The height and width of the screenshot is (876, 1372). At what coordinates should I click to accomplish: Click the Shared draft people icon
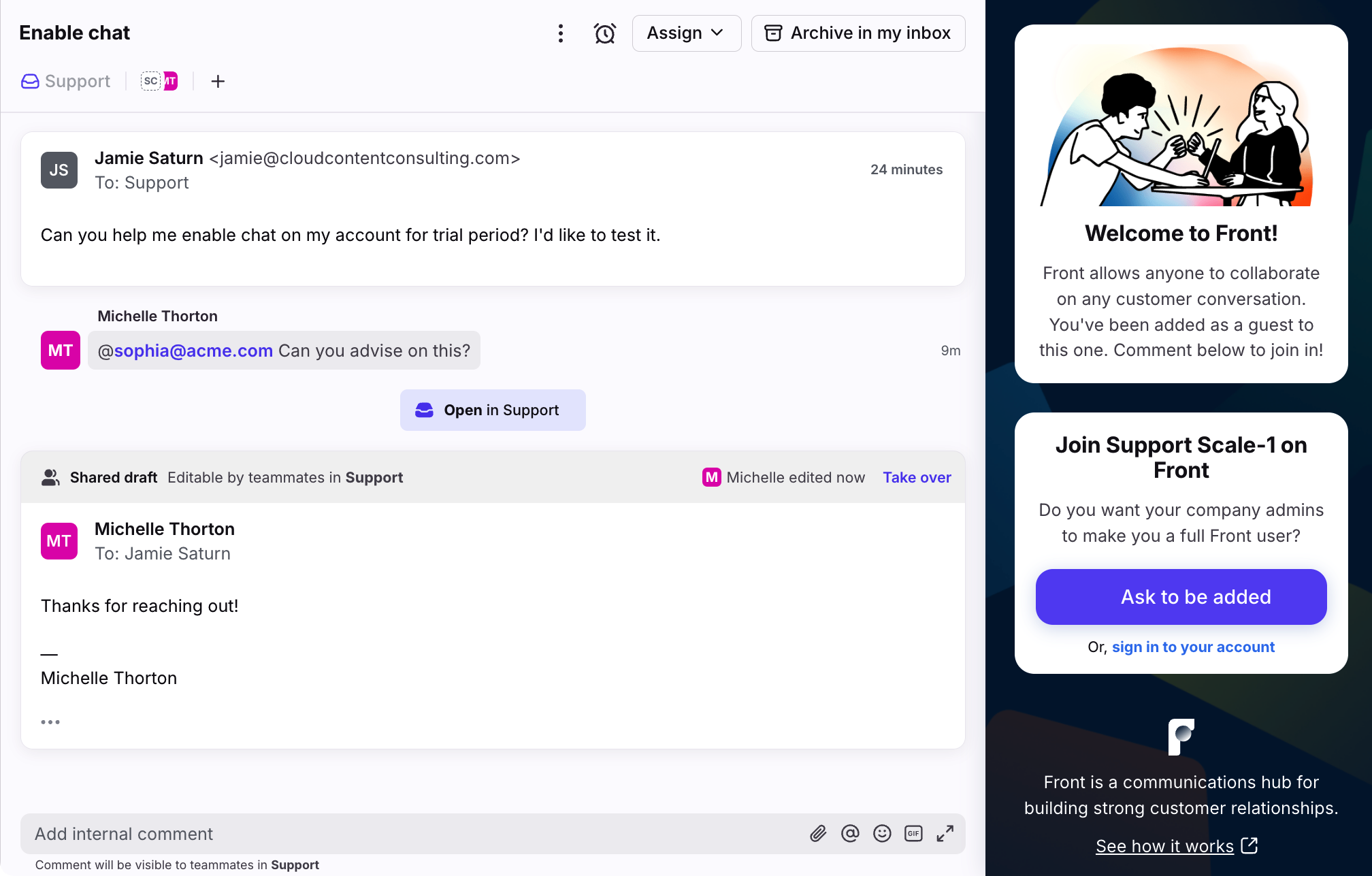50,478
